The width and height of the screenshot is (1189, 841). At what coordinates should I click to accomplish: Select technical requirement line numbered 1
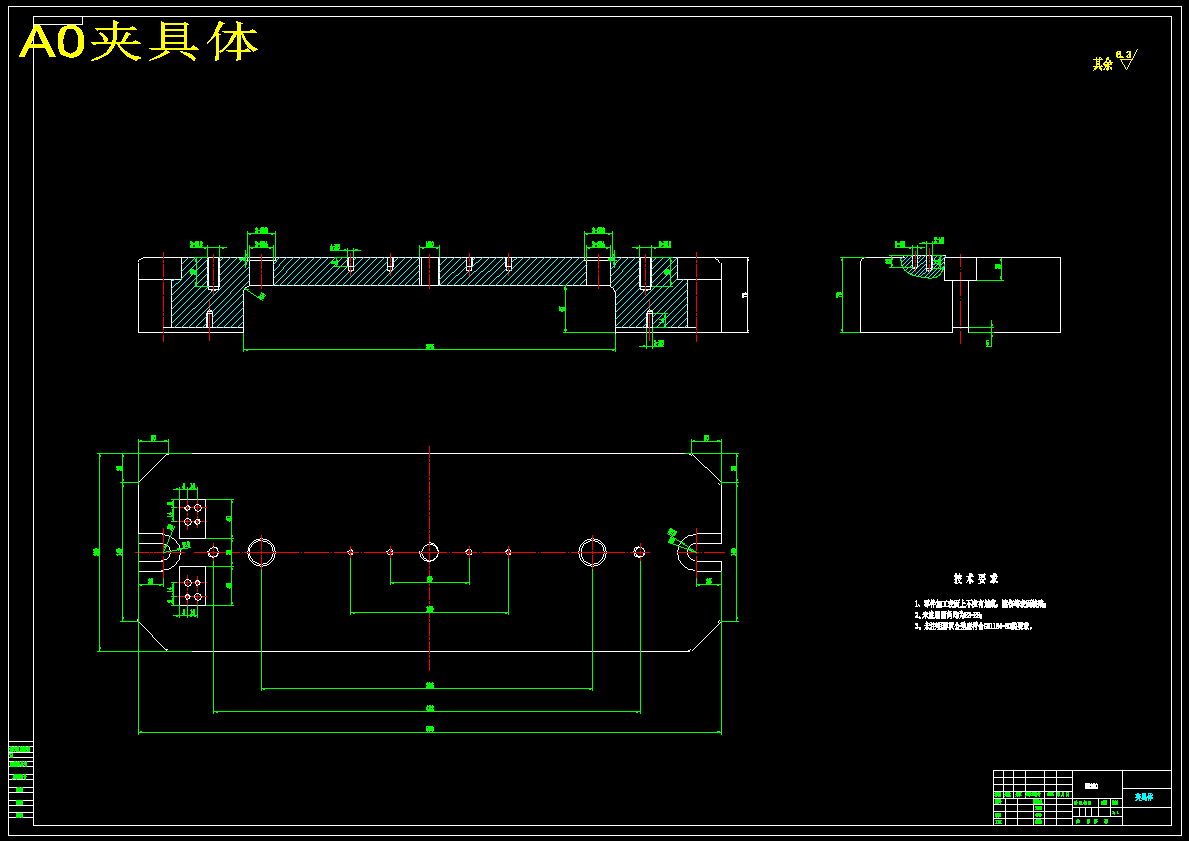tap(980, 604)
